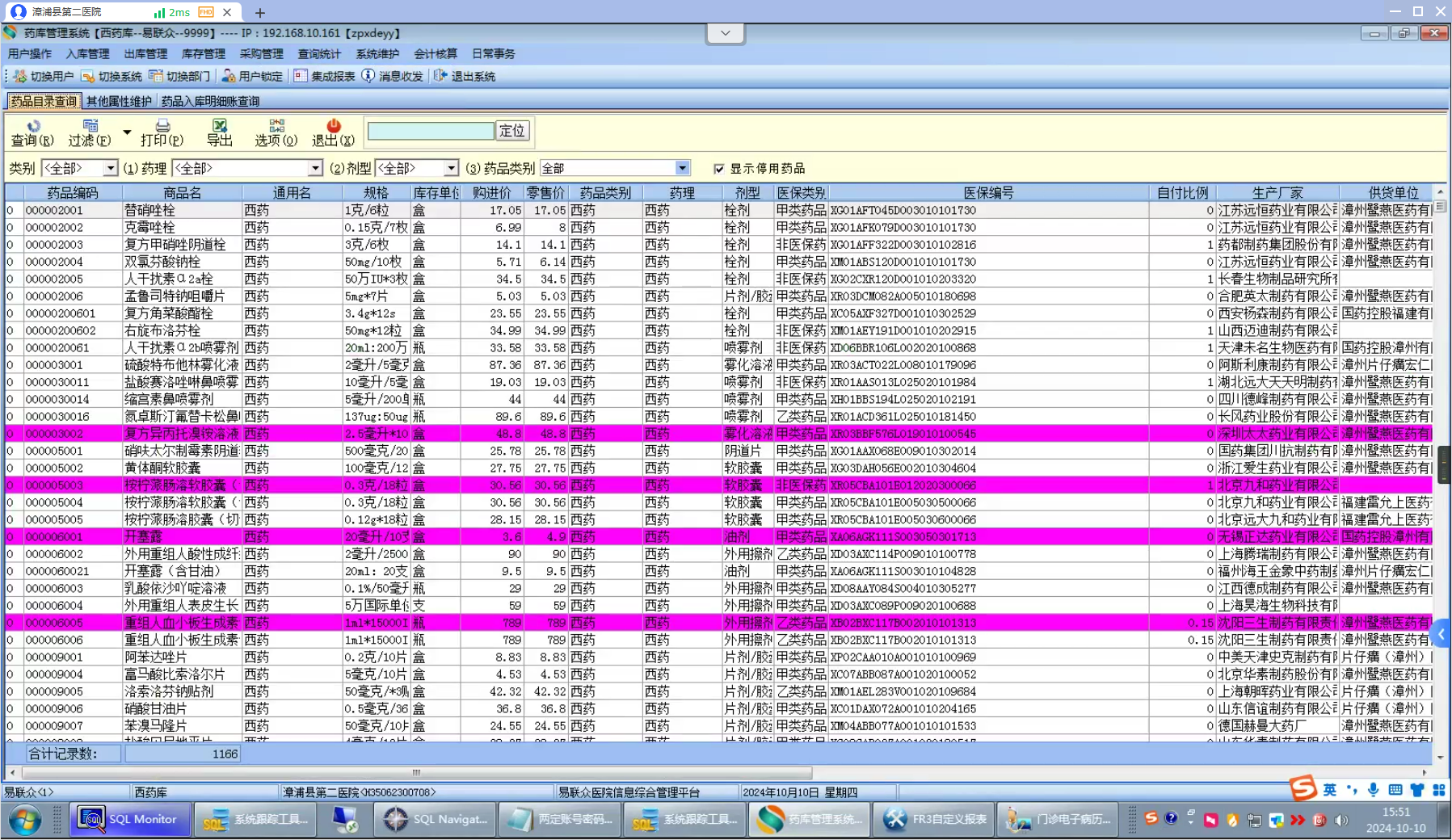Open 选项(O) options icon

[276, 132]
